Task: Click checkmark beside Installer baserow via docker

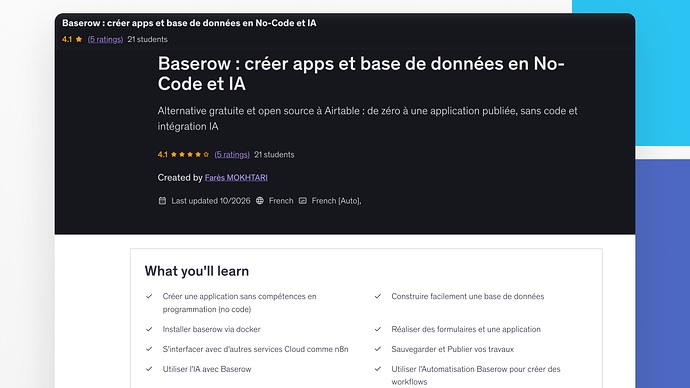Action: coord(149,329)
